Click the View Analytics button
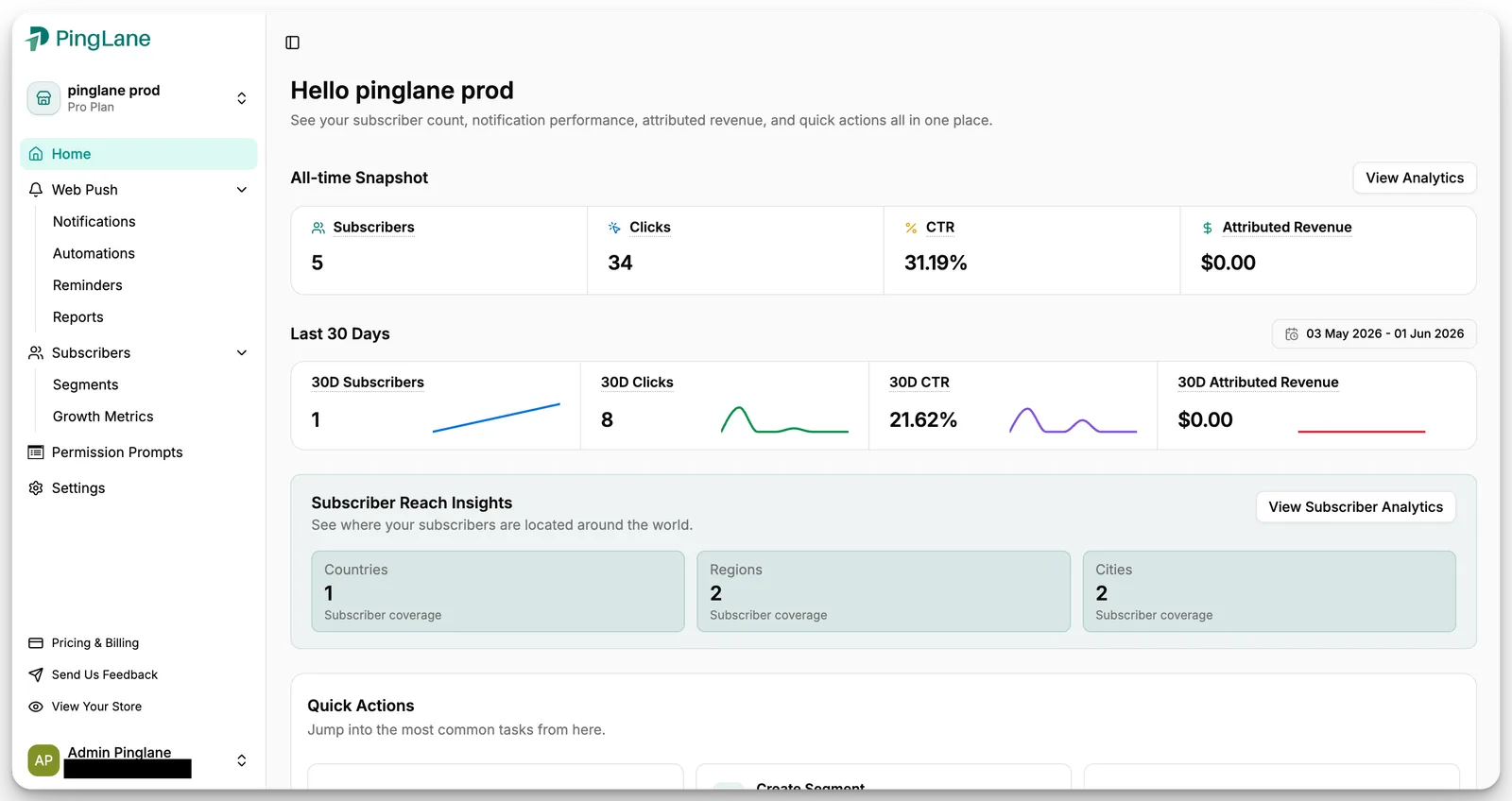The width and height of the screenshot is (1512, 801). coord(1415,178)
